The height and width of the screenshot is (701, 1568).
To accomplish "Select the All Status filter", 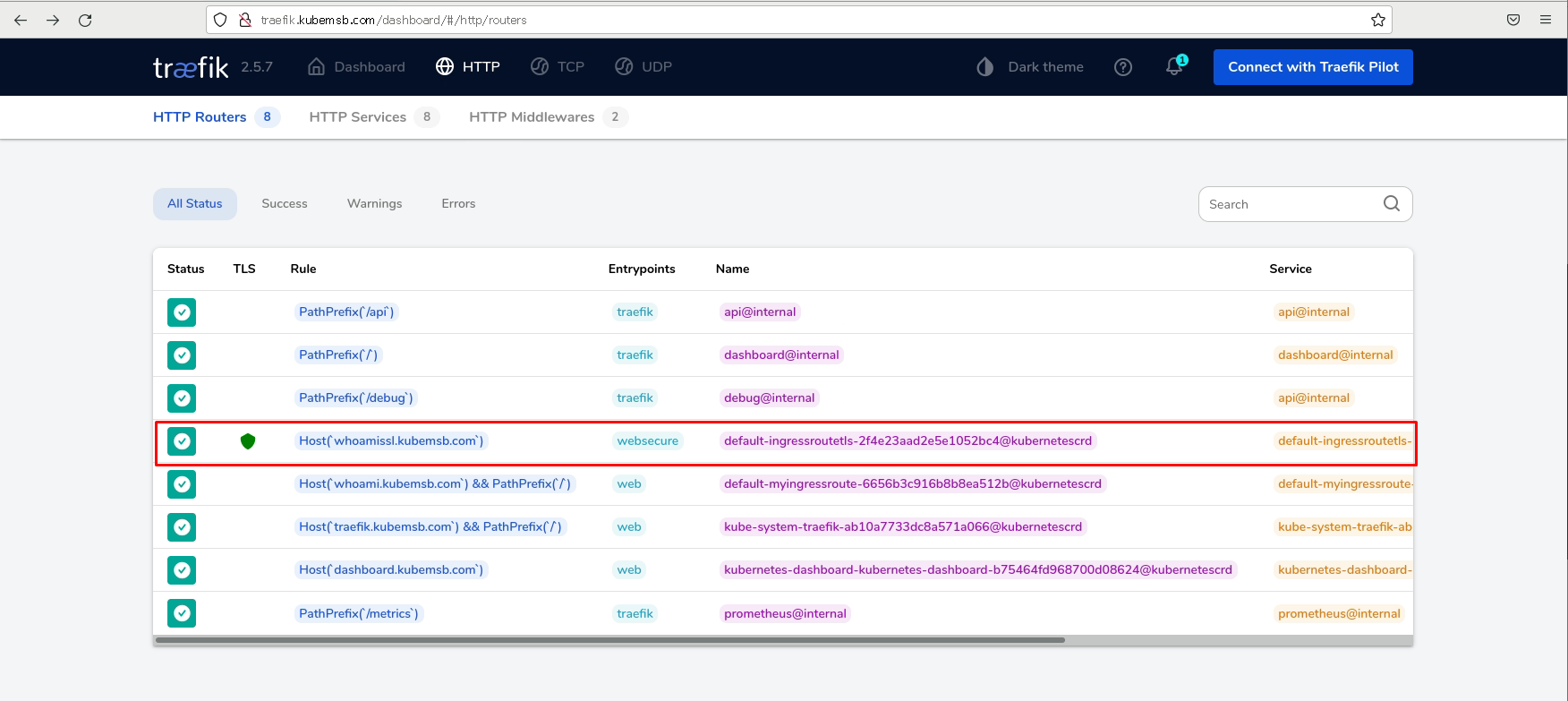I will 195,204.
